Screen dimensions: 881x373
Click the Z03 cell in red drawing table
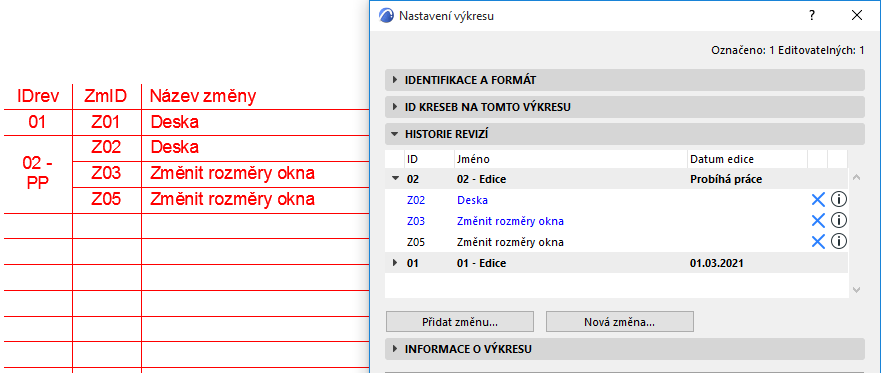(106, 174)
